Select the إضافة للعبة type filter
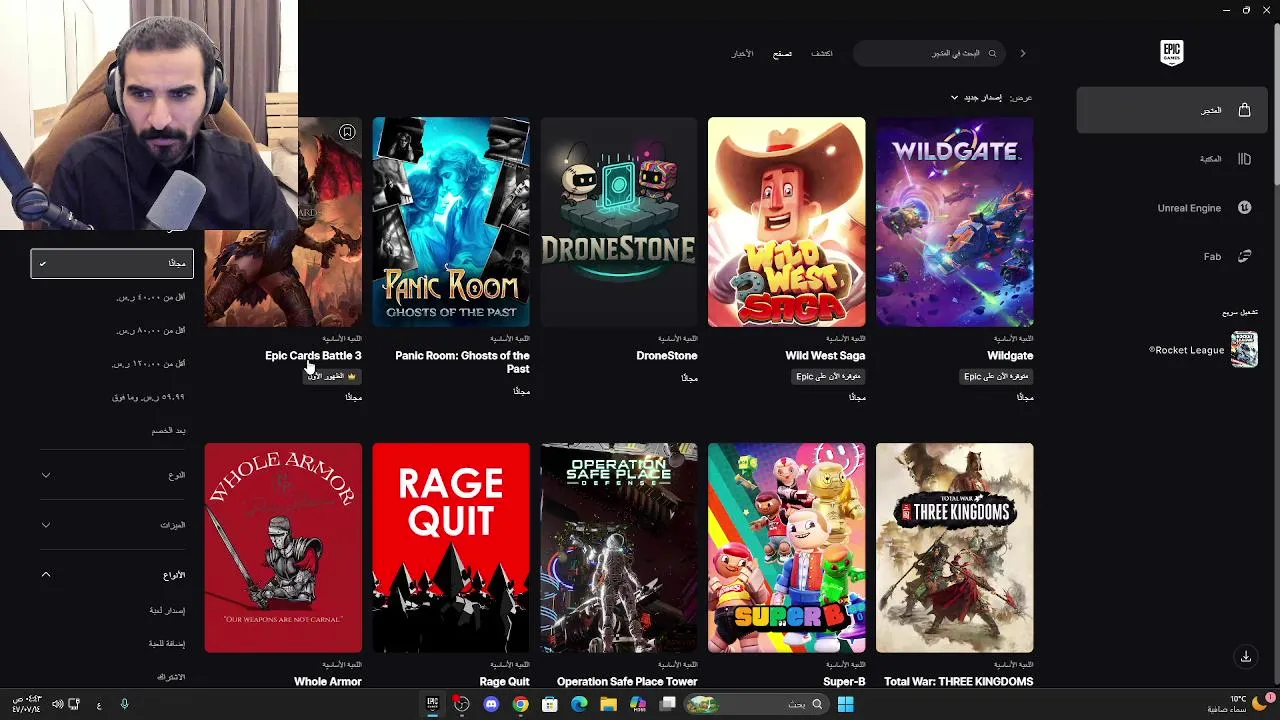1280x720 pixels. 167,644
